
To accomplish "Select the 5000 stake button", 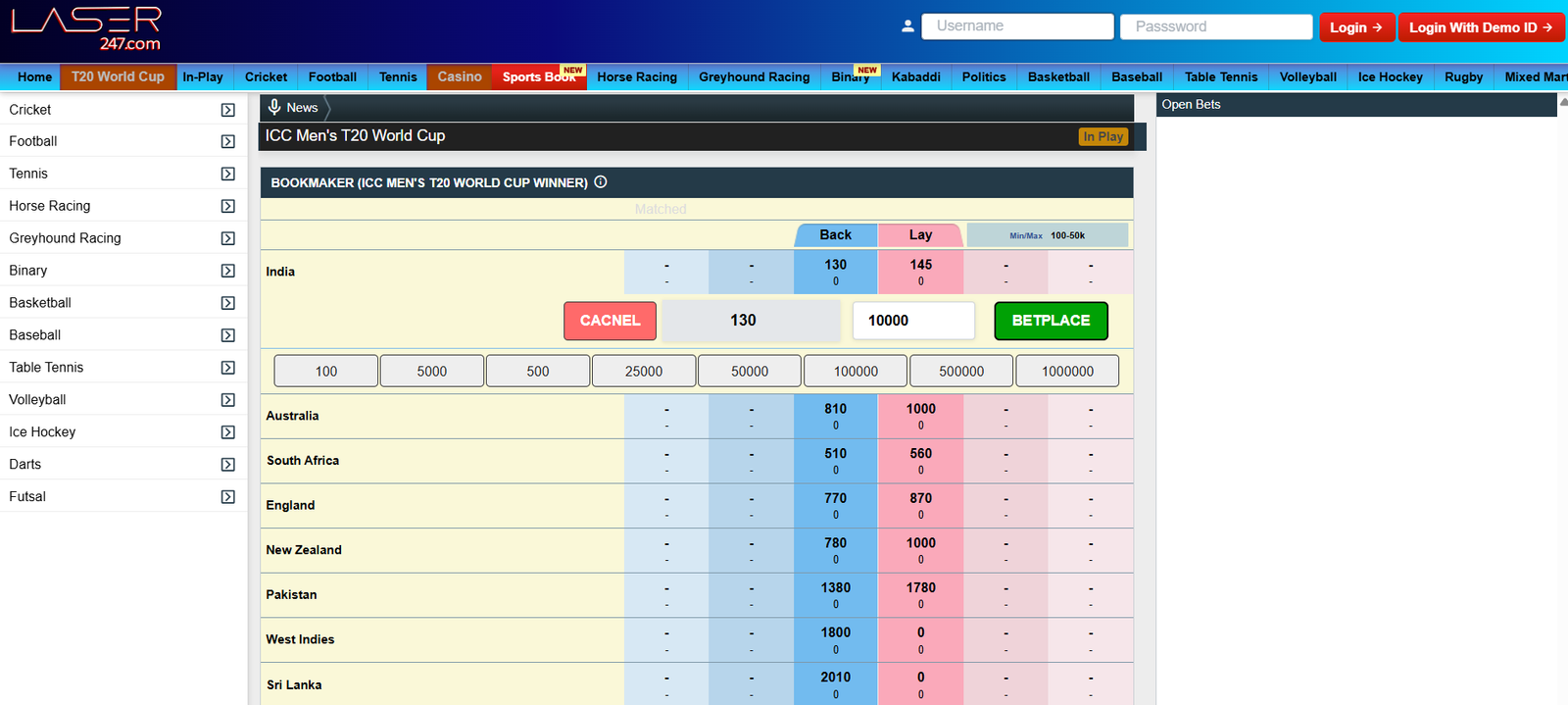I will point(432,372).
